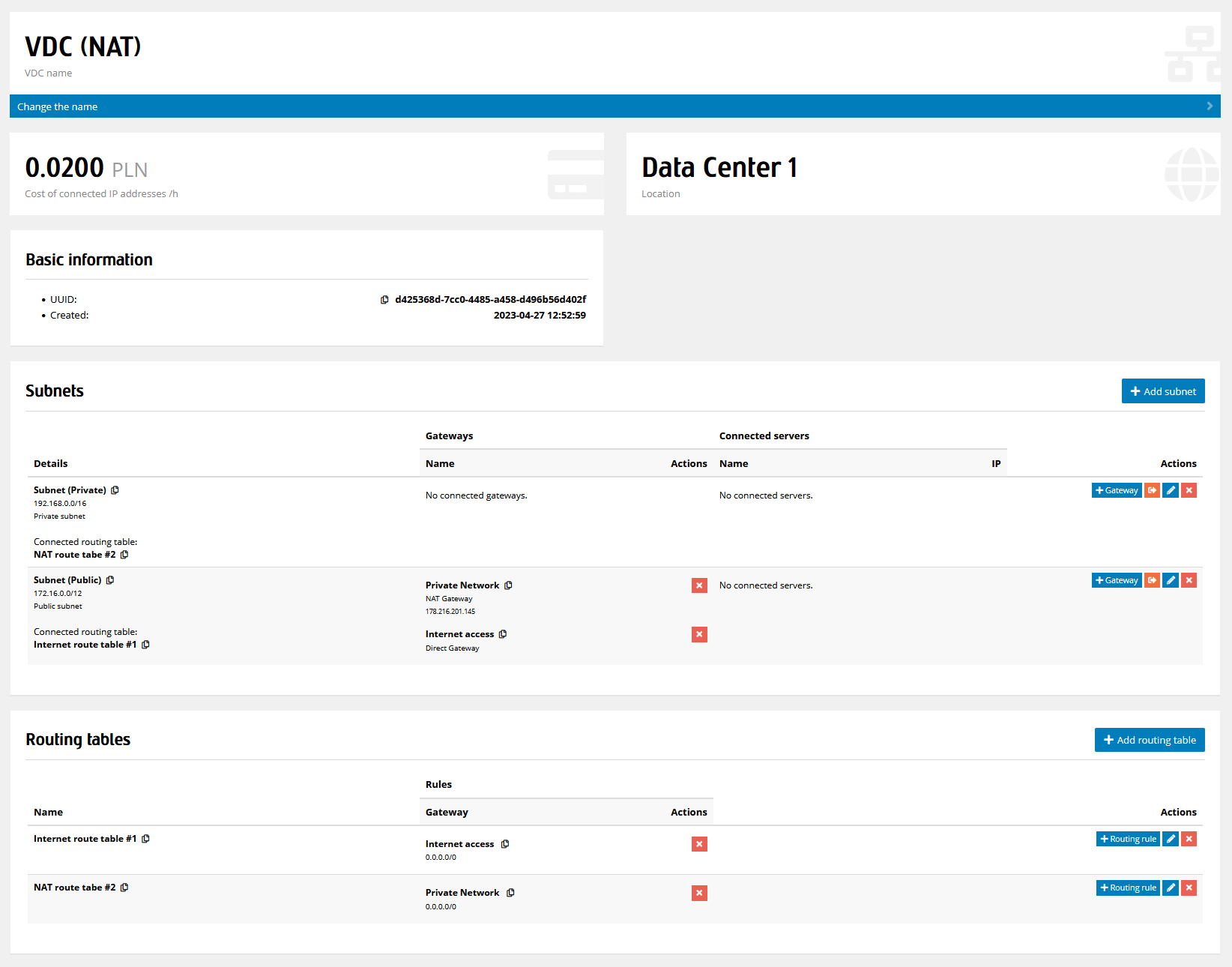The height and width of the screenshot is (967, 1232).
Task: Delete Subnet (Private) with red X
Action: click(1189, 490)
